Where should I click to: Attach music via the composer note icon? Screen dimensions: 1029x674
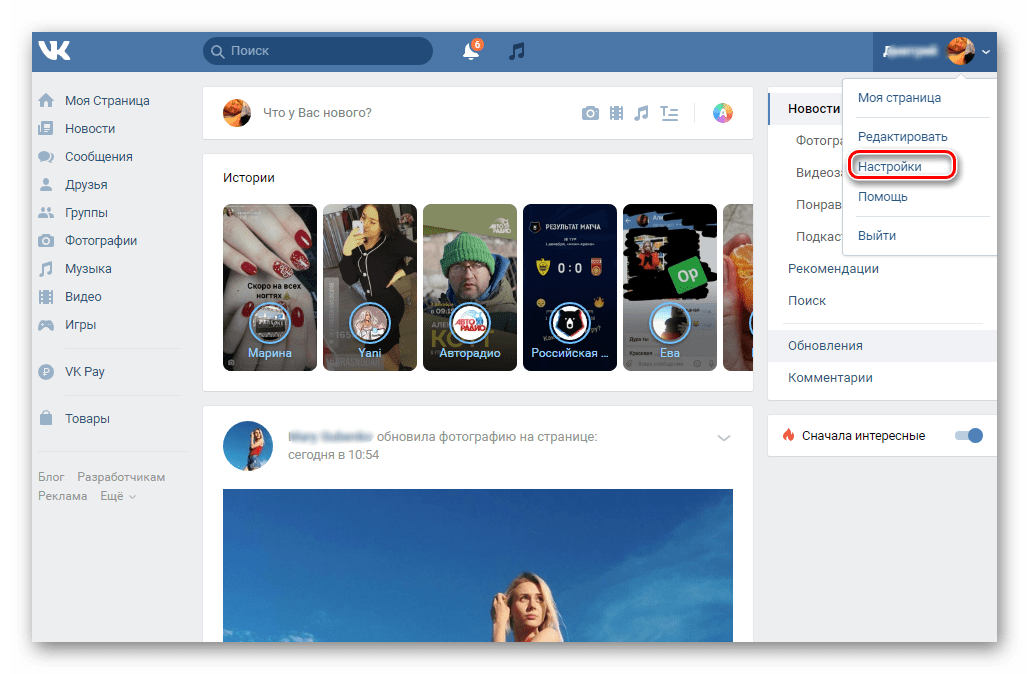(641, 113)
